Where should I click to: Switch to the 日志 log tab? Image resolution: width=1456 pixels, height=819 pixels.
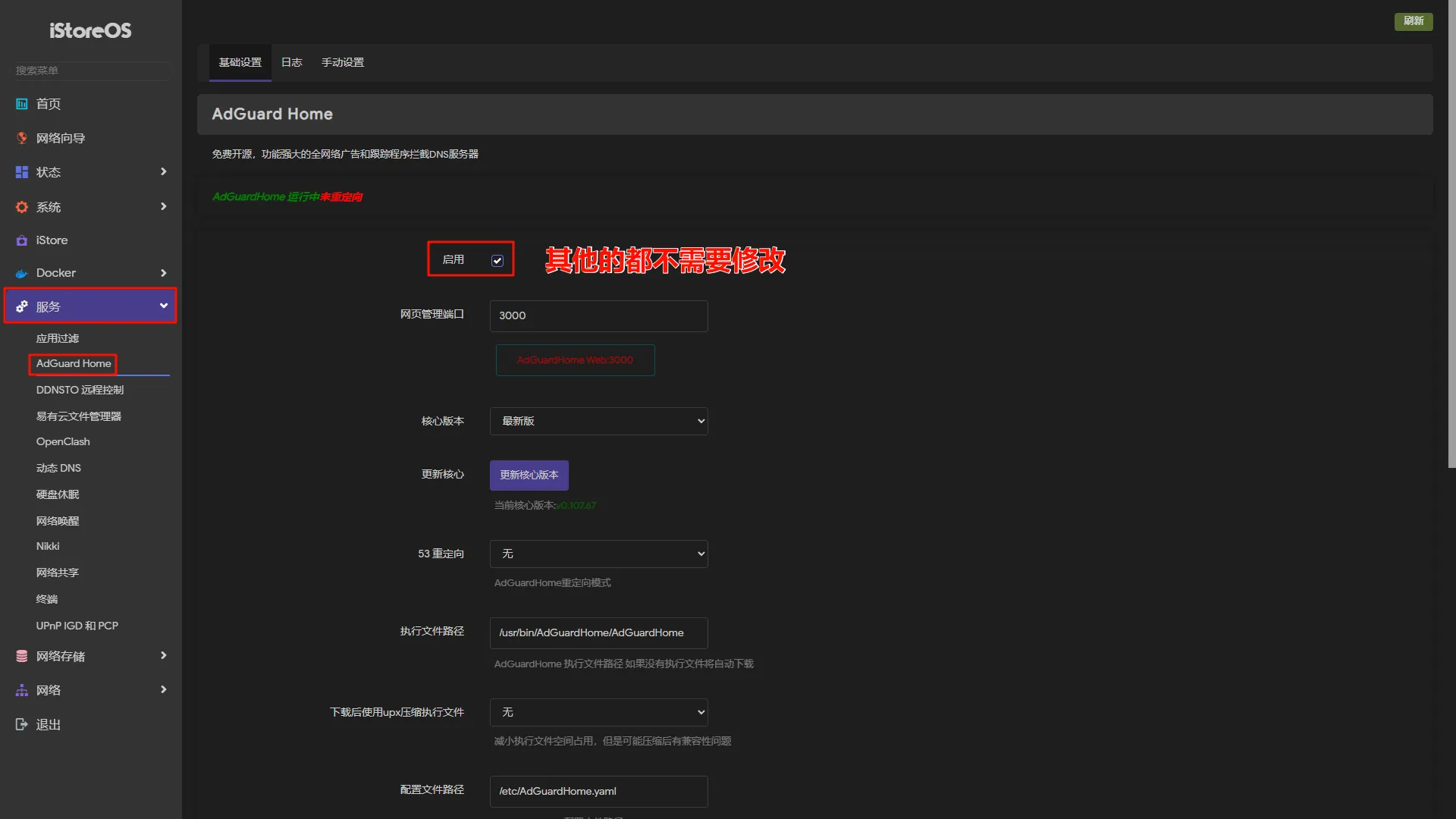[x=291, y=62]
